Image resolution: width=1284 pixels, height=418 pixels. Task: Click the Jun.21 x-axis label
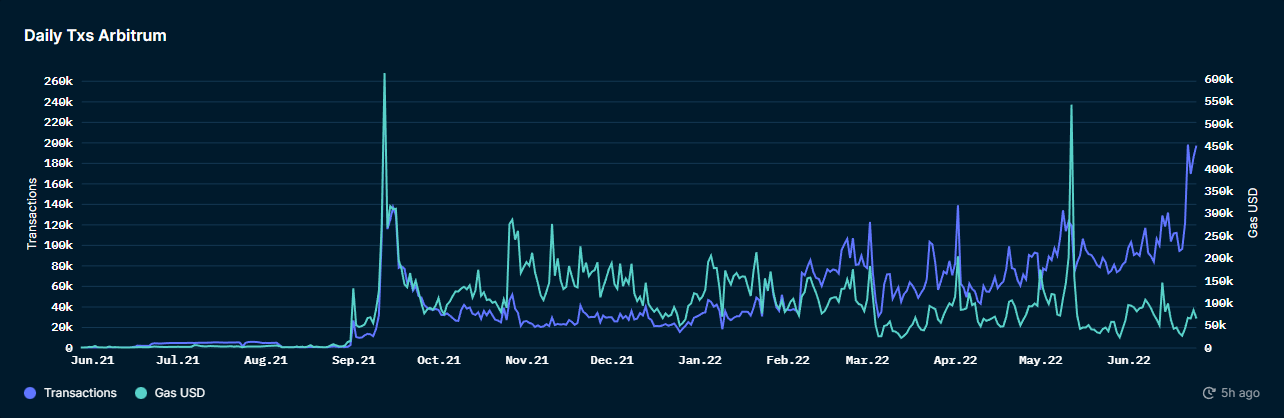(x=92, y=360)
